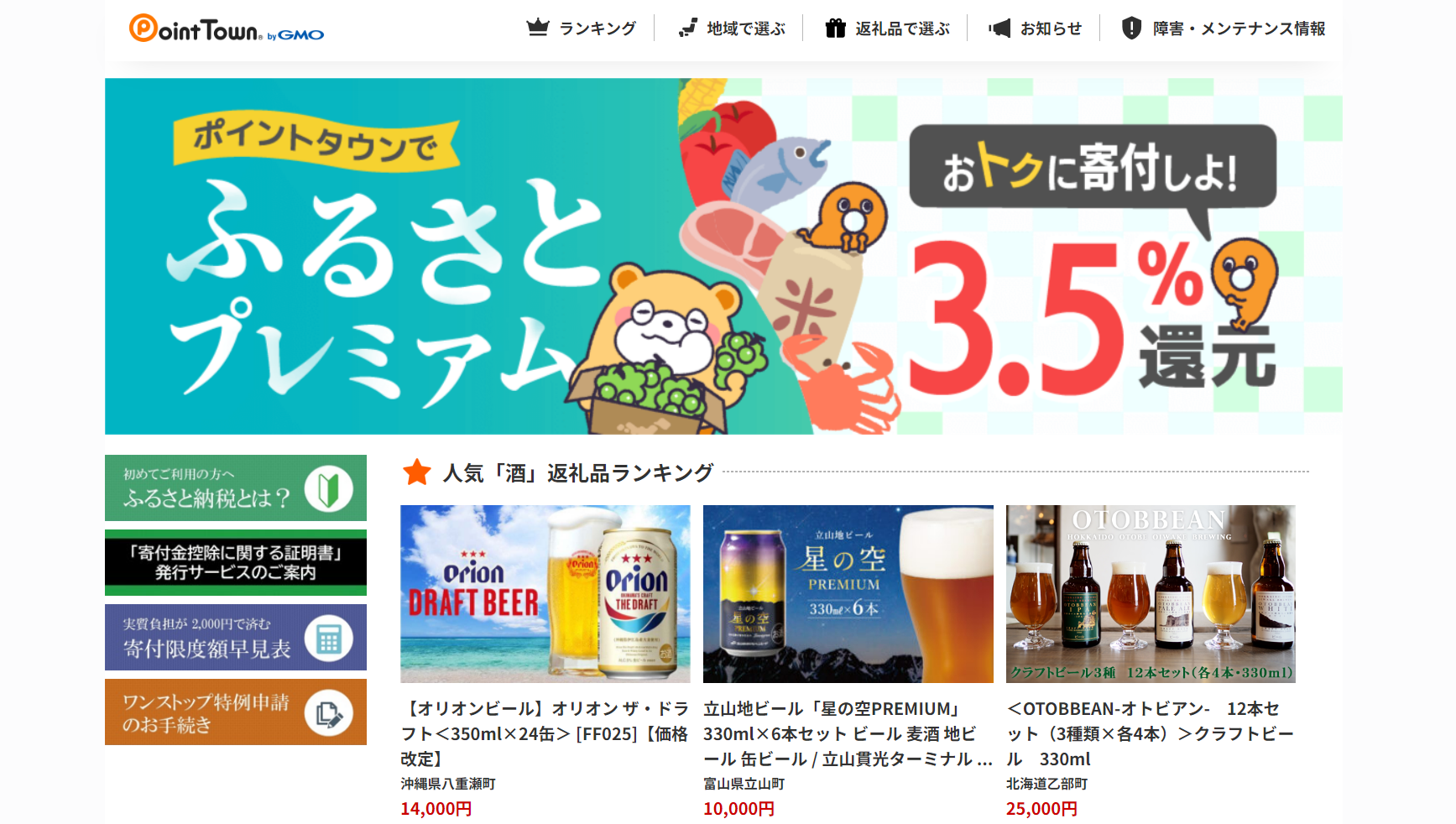Image resolution: width=1456 pixels, height=824 pixels.
Task: Click the Japan map icon for 地域で選ぶ
Action: (x=688, y=28)
